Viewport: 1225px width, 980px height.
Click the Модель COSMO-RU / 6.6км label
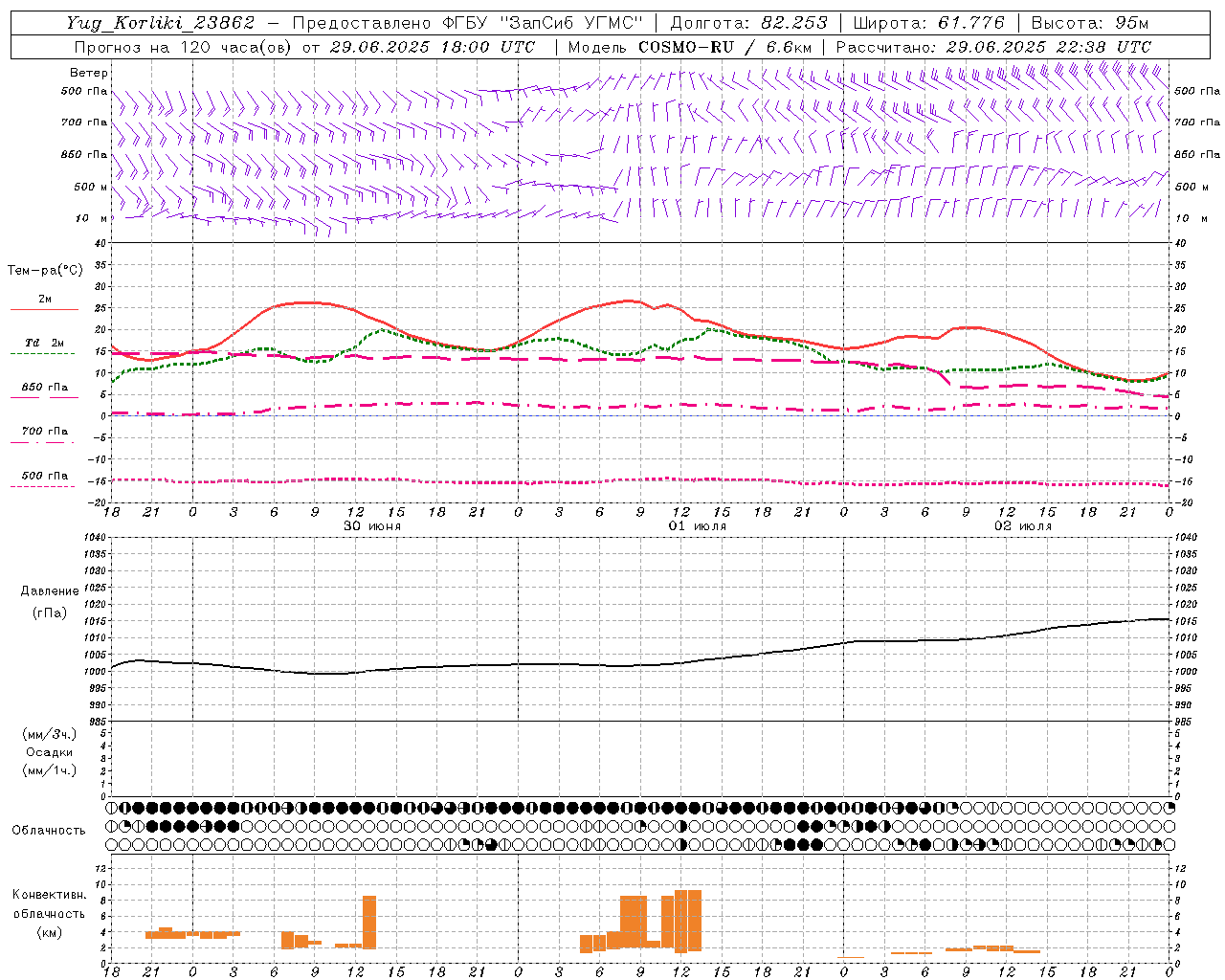(x=690, y=47)
